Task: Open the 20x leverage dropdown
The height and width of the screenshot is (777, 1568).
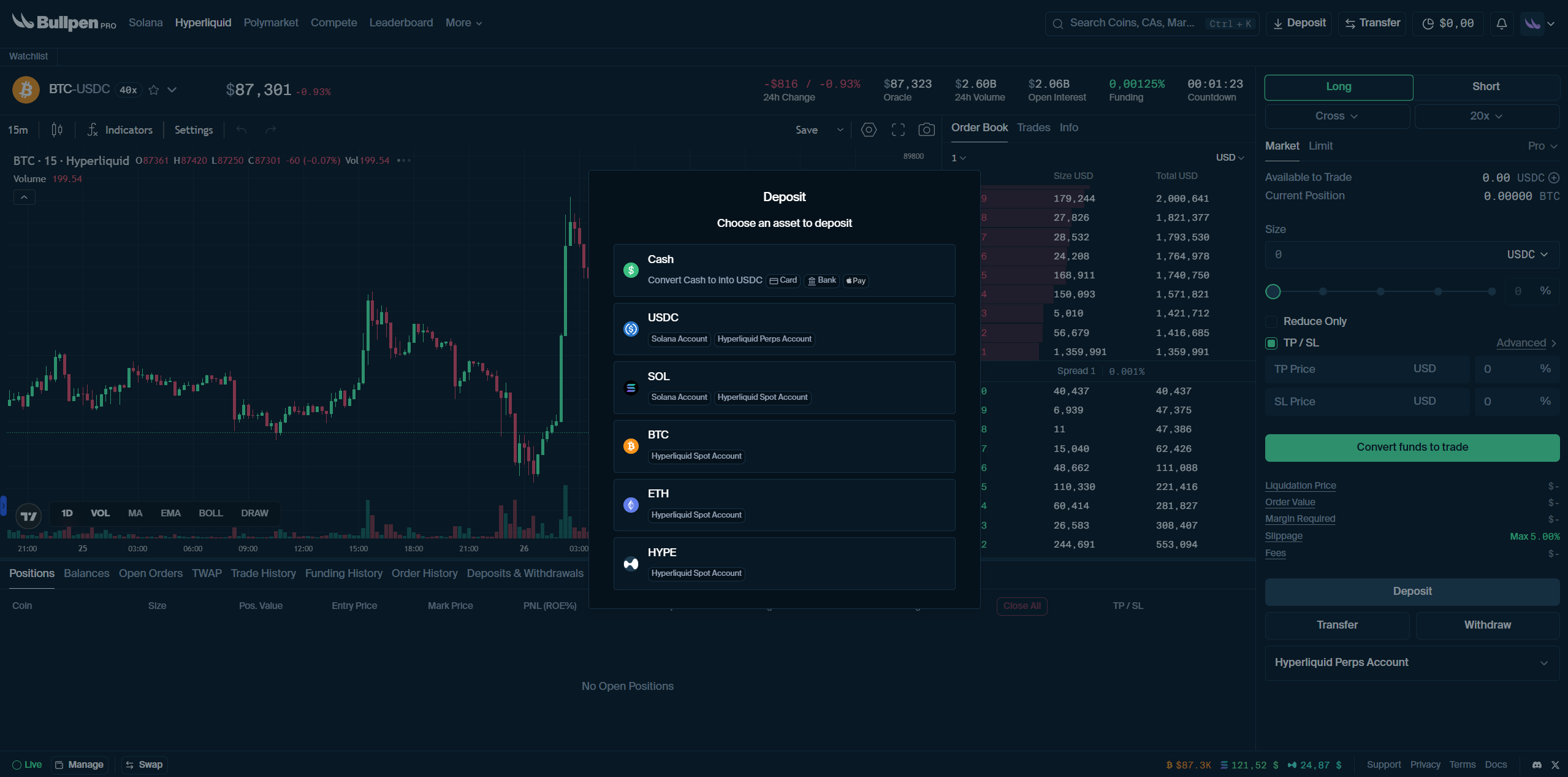Action: pyautogui.click(x=1486, y=116)
